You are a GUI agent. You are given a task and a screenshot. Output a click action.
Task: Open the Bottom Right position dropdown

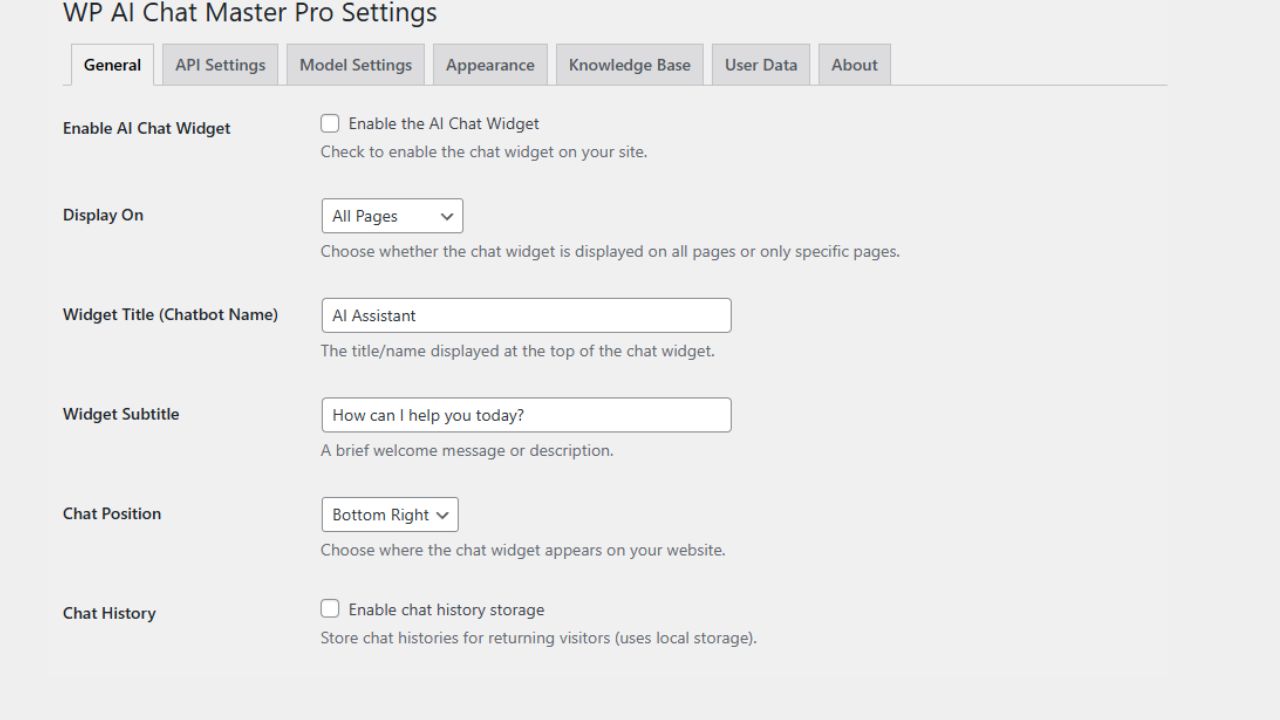pos(389,515)
